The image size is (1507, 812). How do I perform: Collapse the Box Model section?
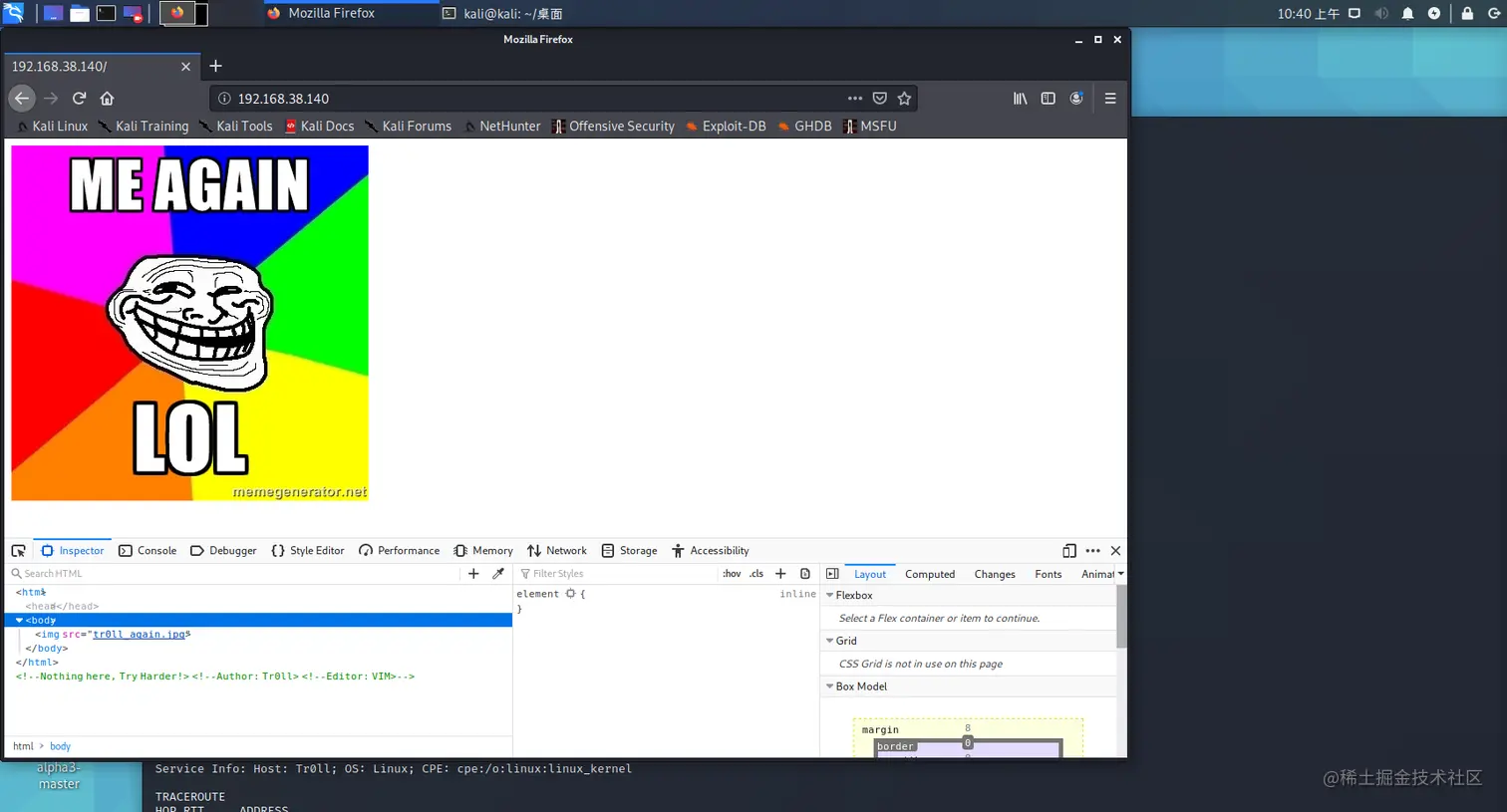click(x=829, y=686)
